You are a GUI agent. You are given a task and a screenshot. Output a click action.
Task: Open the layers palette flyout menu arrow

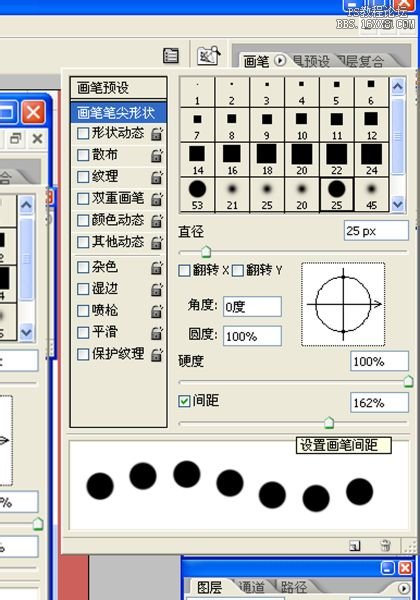pos(403,588)
